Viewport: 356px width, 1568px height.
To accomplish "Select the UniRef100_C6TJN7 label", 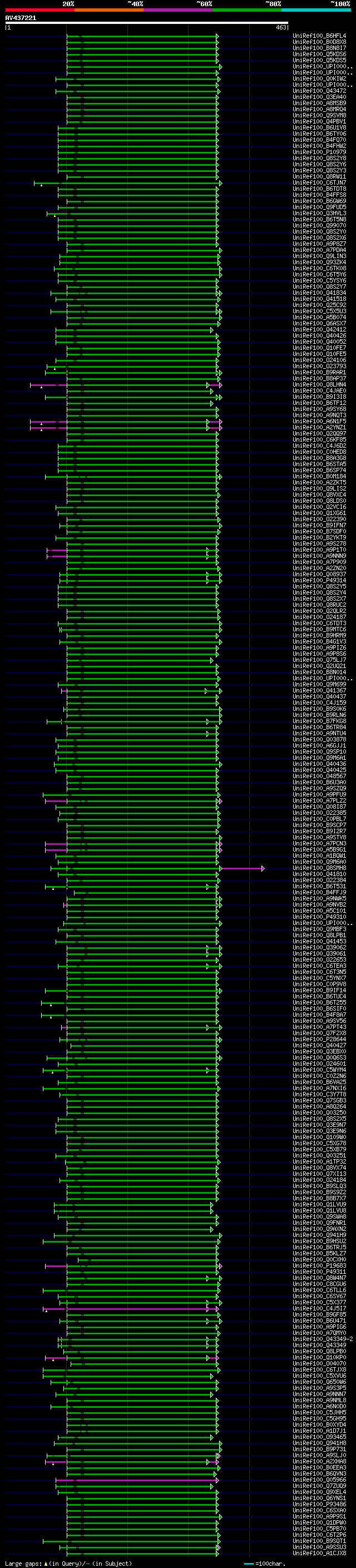I will tap(319, 182).
